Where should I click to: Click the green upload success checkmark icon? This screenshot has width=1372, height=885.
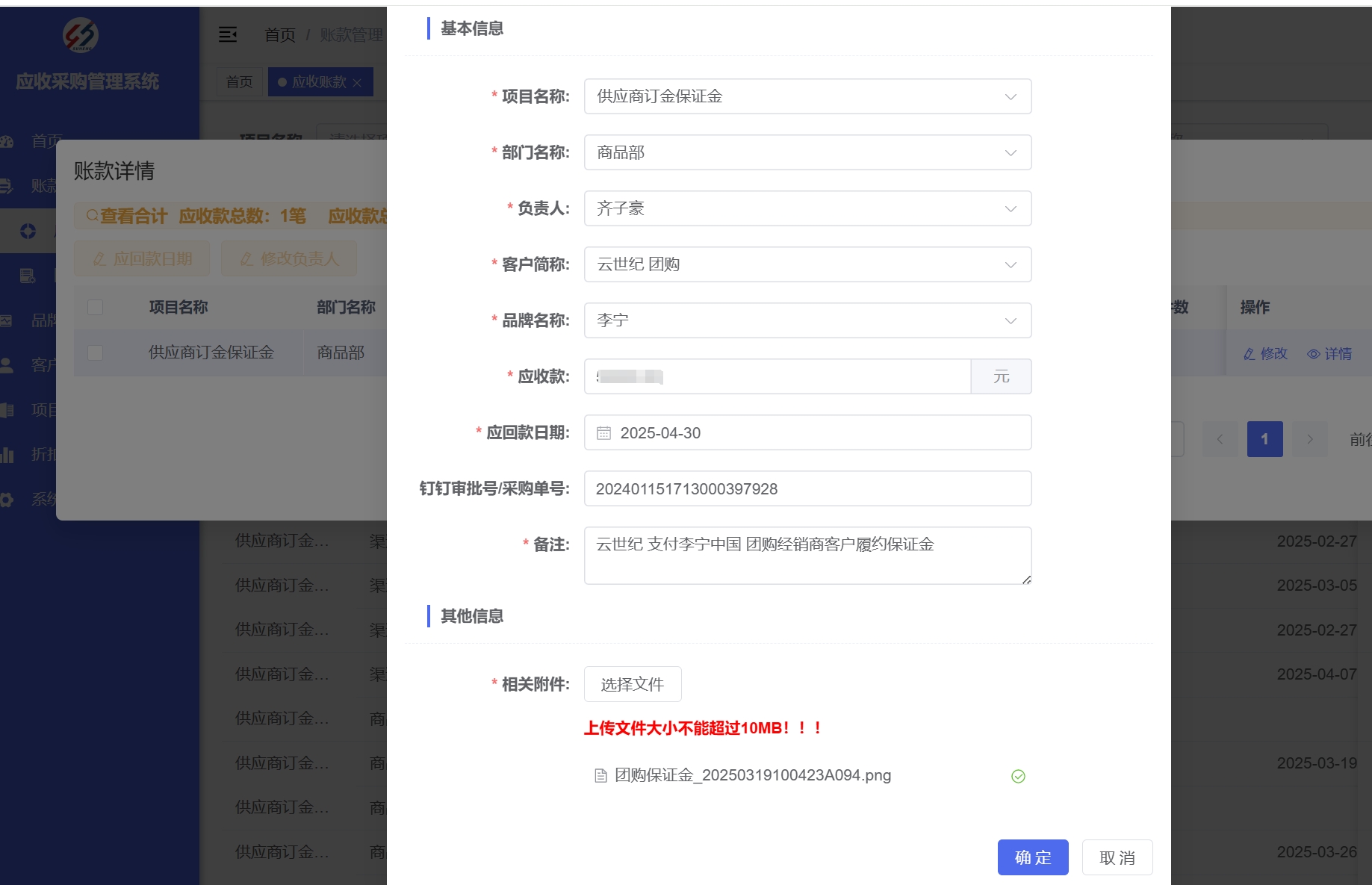click(x=1017, y=776)
